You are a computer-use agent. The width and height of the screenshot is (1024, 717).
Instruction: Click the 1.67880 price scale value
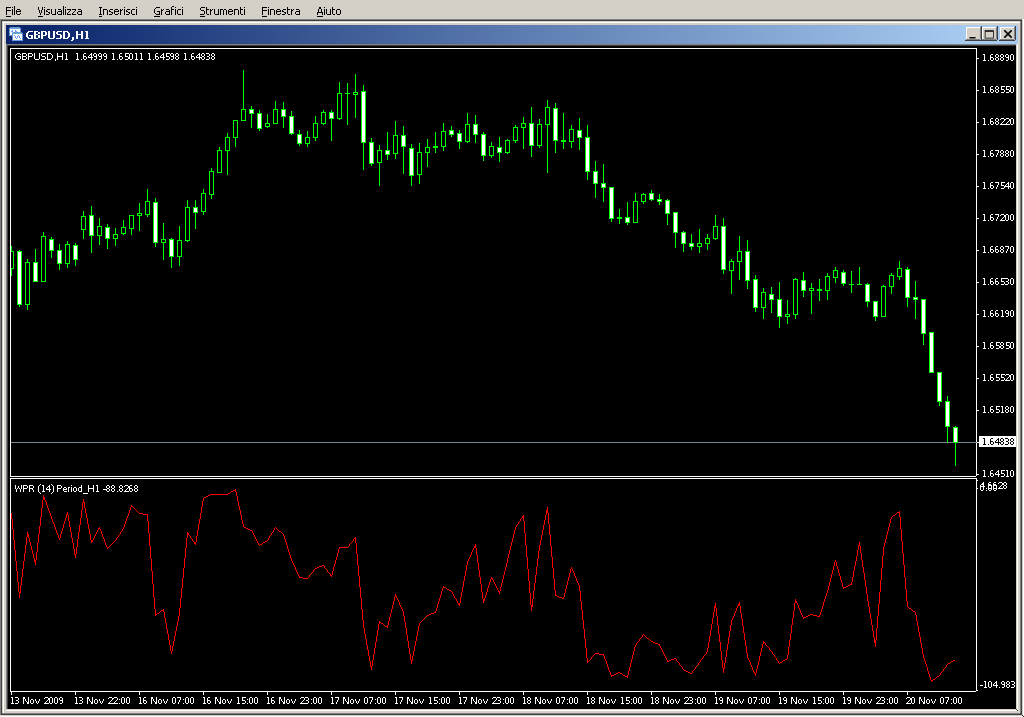(x=998, y=153)
